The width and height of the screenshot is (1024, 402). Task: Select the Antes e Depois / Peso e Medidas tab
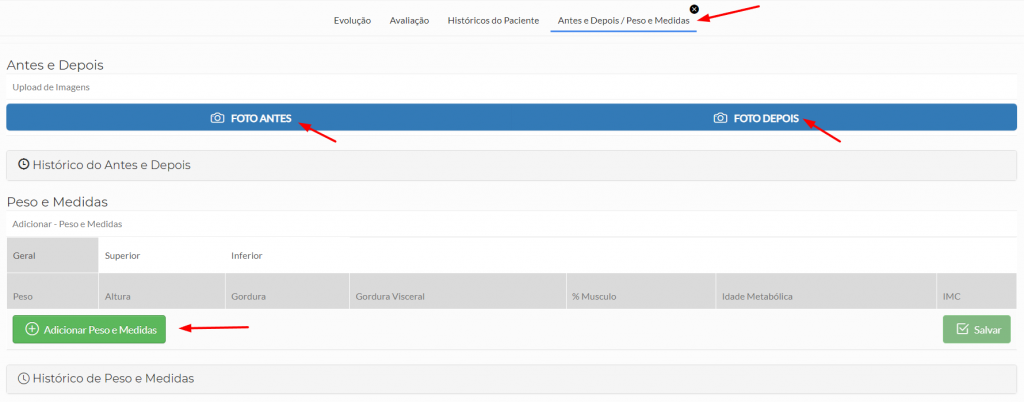click(623, 20)
